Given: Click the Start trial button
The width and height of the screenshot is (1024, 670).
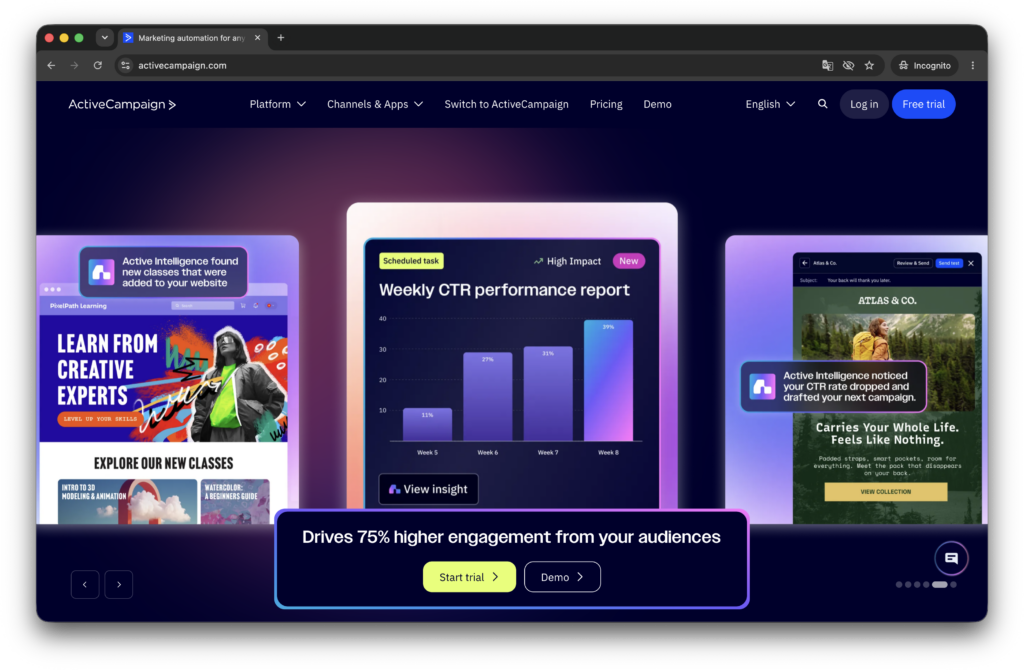Looking at the screenshot, I should coord(469,577).
